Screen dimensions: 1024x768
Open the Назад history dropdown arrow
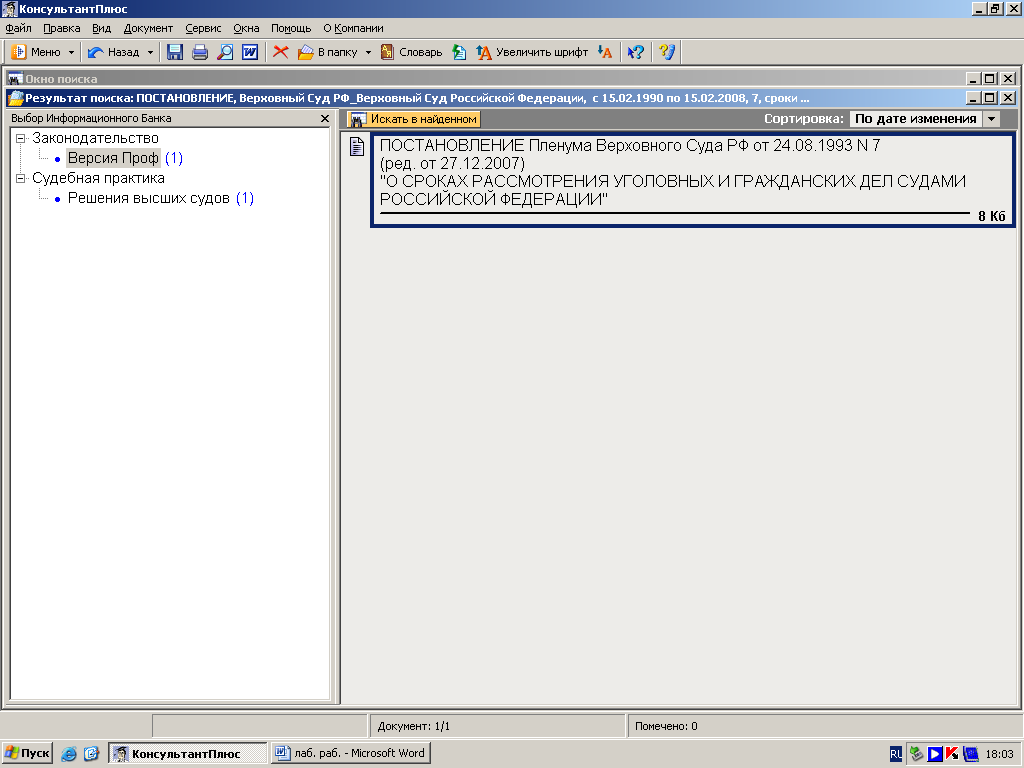[150, 52]
